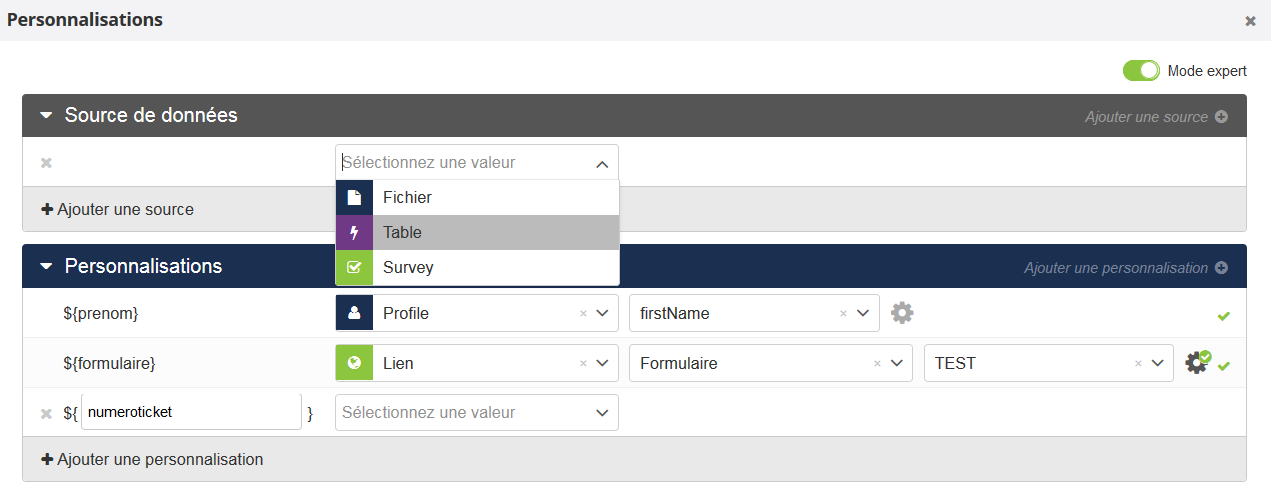Click Ajouter une personnalisation at the bottom
The image size is (1271, 500).
152,460
